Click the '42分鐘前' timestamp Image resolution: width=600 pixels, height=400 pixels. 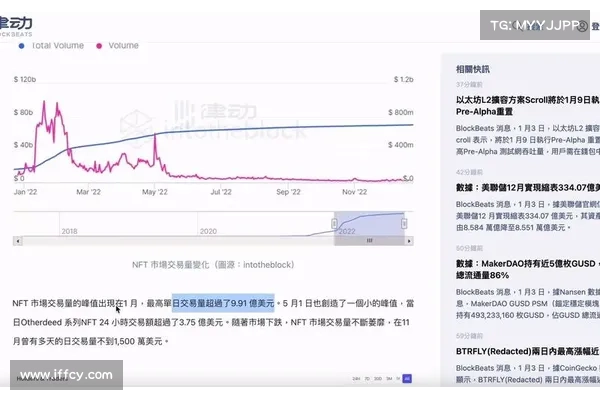[469, 172]
